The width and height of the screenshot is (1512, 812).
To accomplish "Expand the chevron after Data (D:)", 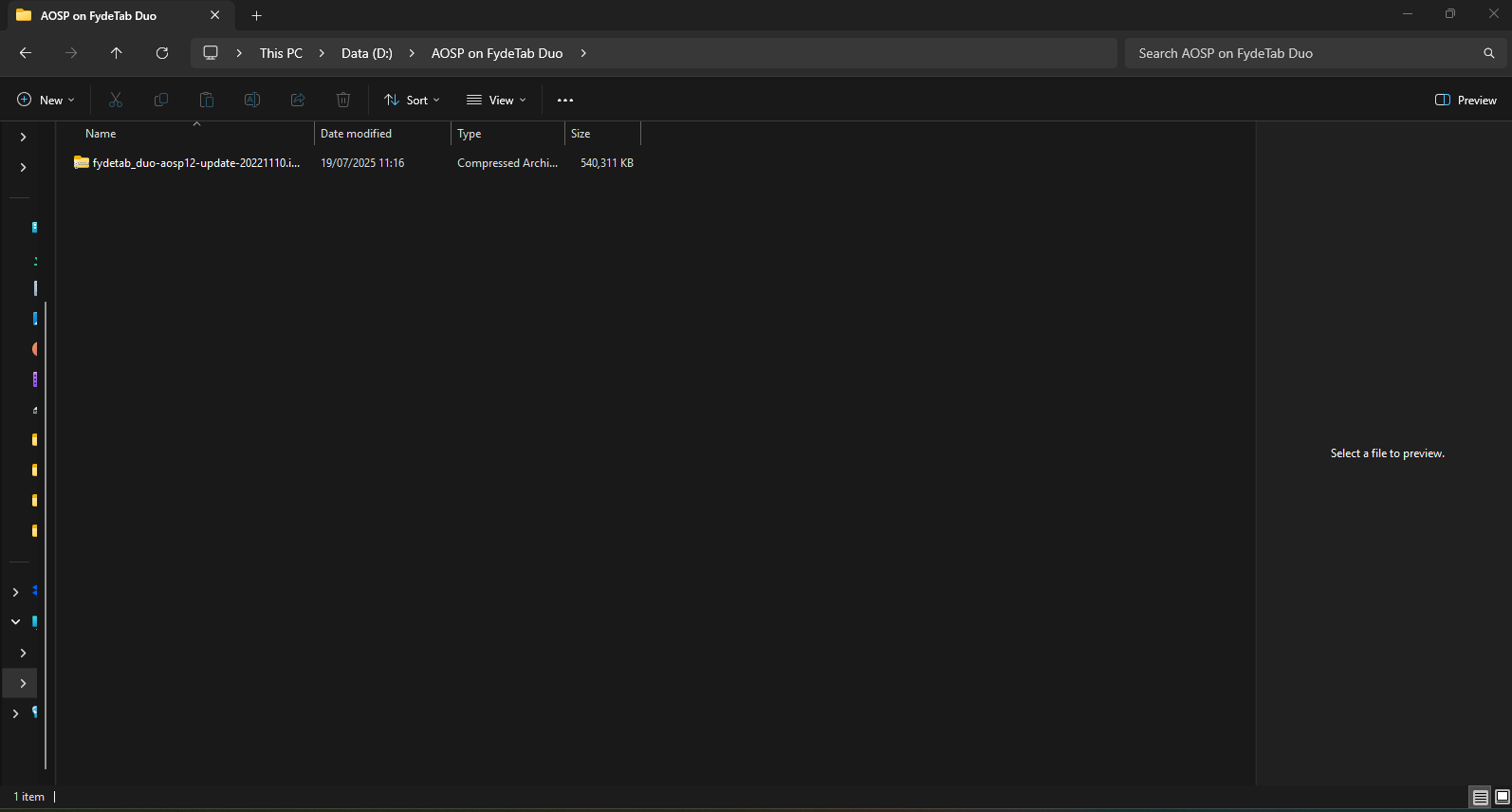I will (x=412, y=53).
